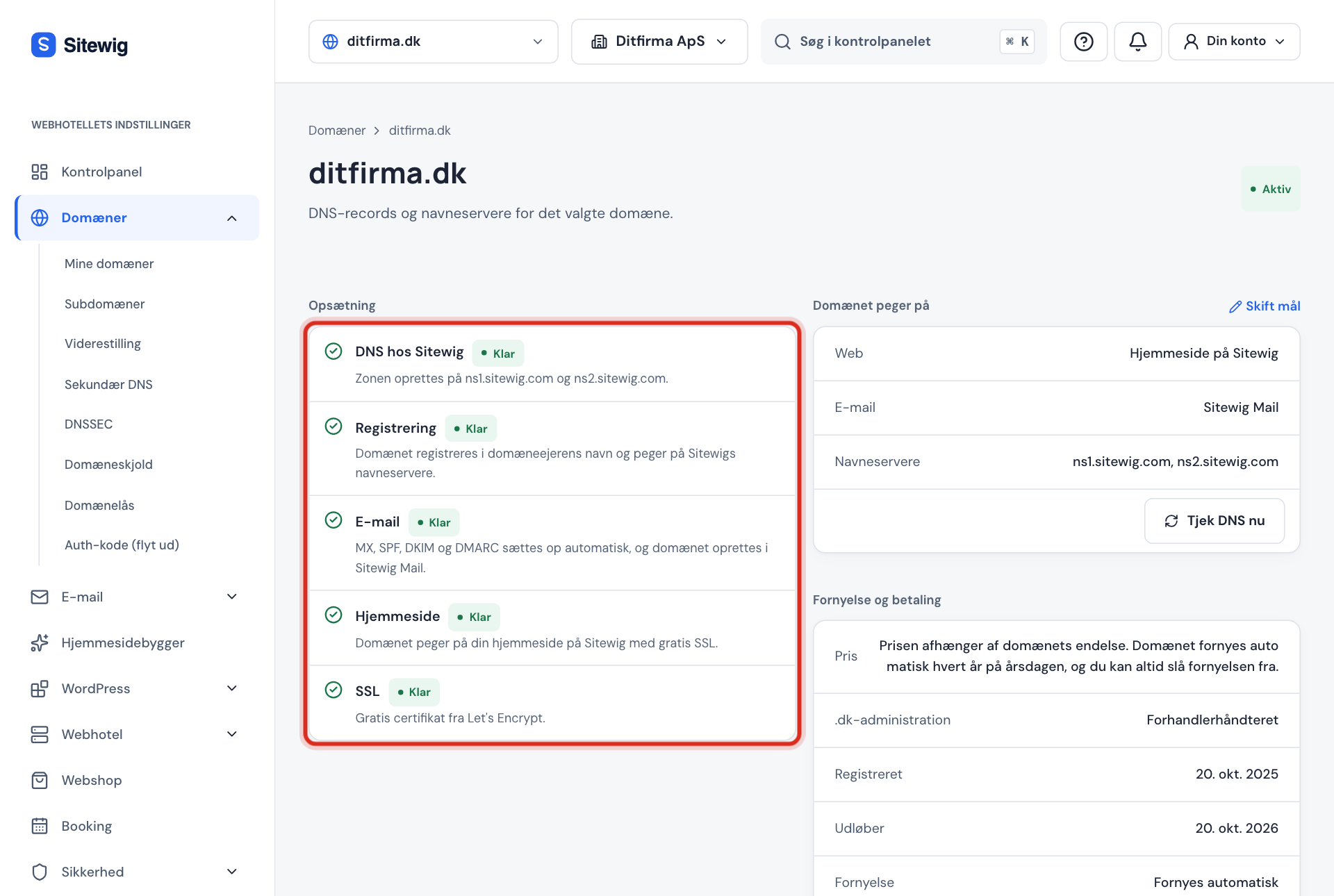This screenshot has width=1334, height=896.
Task: Click the Domæner breadcrumb link
Action: click(337, 131)
